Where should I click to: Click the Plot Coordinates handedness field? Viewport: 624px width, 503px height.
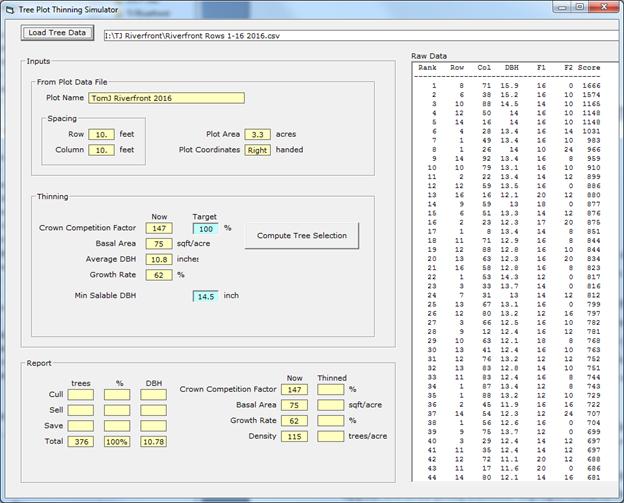tap(257, 150)
